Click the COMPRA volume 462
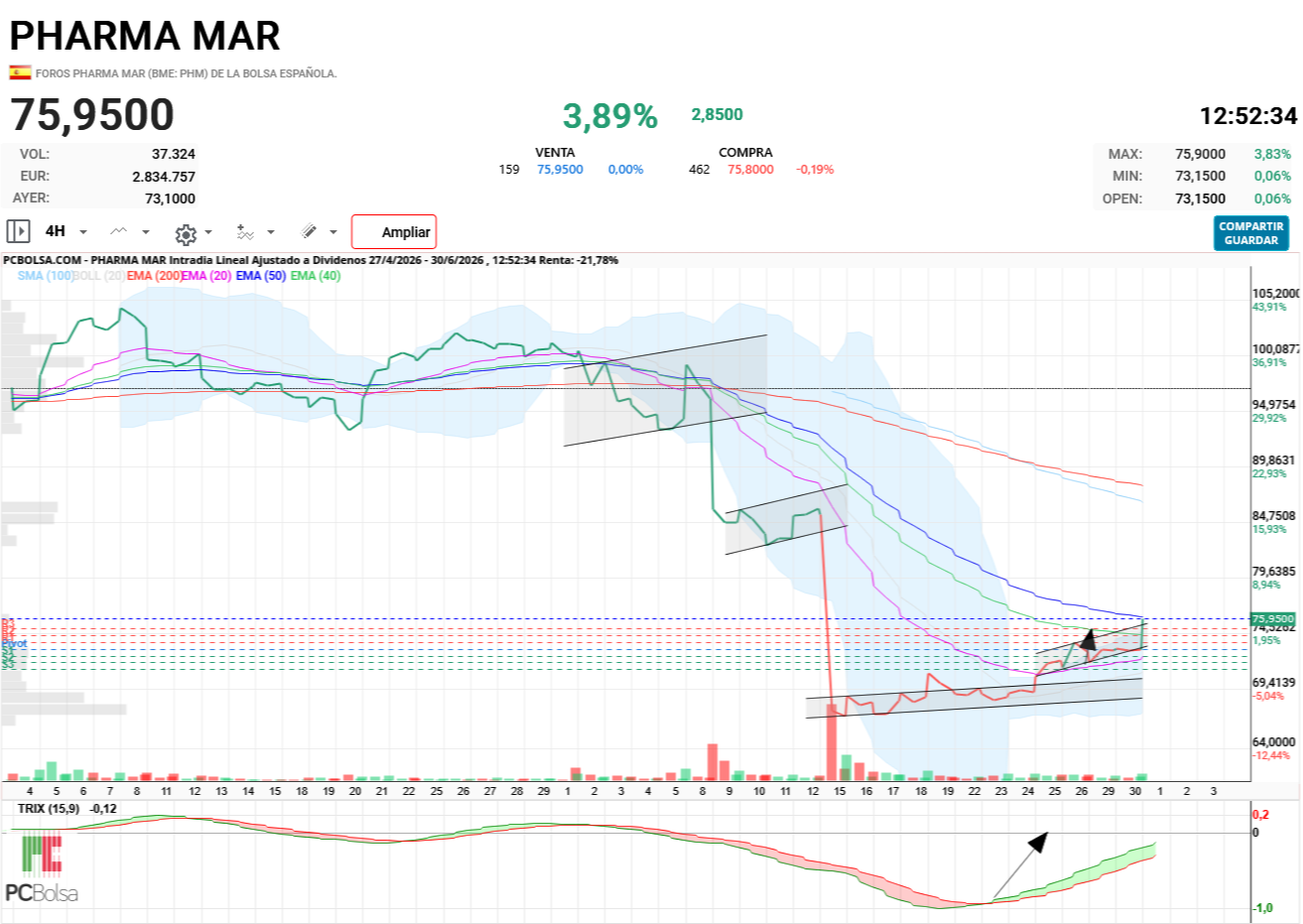Image resolution: width=1303 pixels, height=924 pixels. (x=700, y=170)
